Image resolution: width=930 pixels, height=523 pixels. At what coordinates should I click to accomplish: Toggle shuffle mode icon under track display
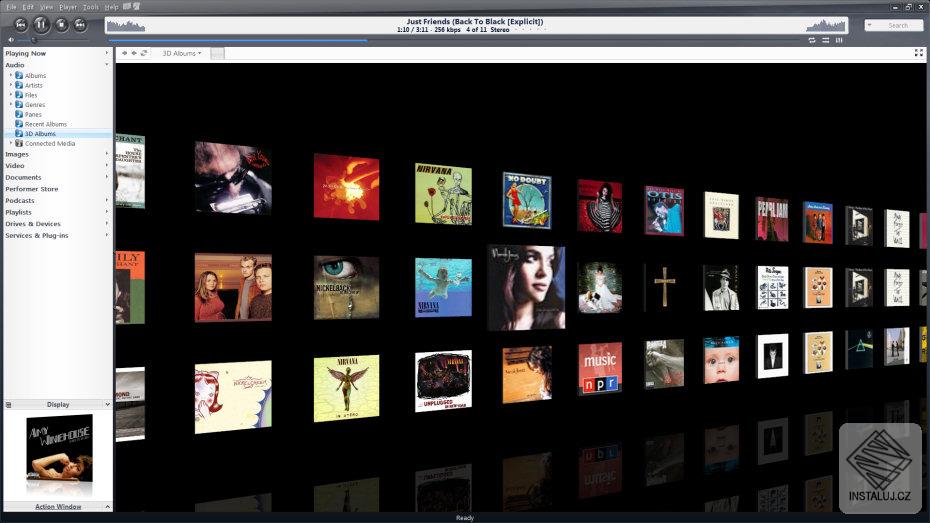[x=826, y=40]
